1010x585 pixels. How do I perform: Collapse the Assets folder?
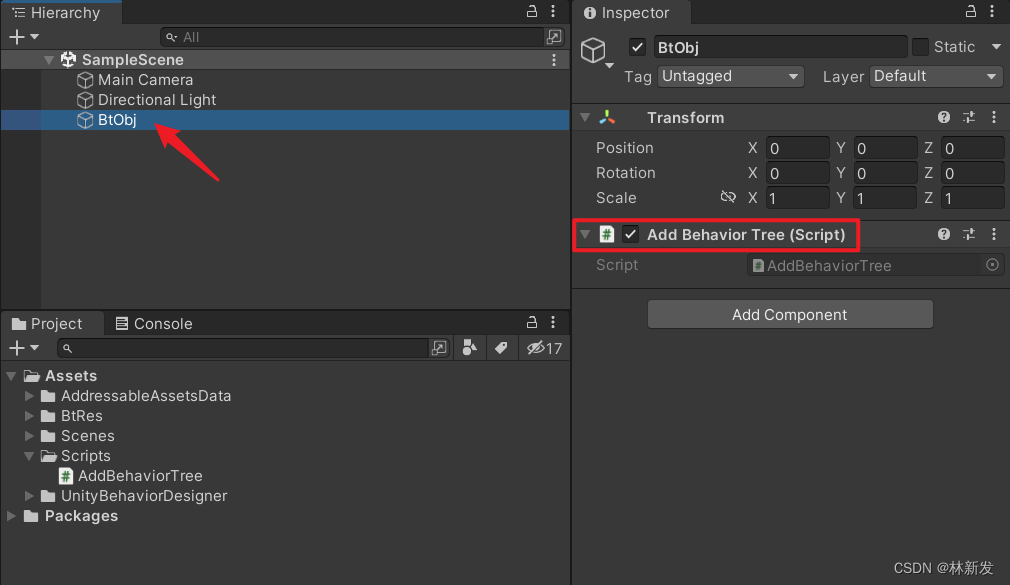(x=11, y=376)
